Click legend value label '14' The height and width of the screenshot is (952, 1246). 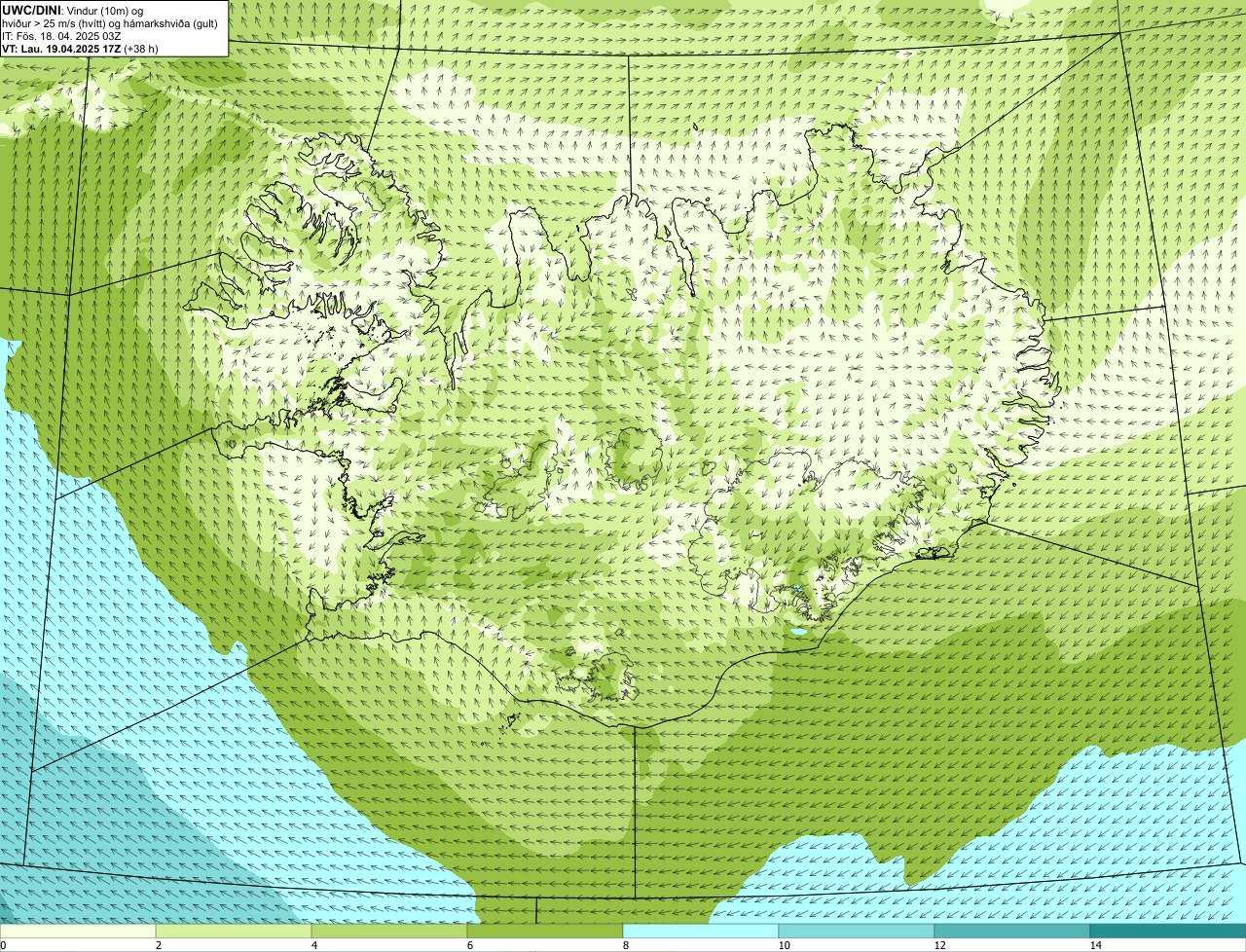pyautogui.click(x=1095, y=945)
